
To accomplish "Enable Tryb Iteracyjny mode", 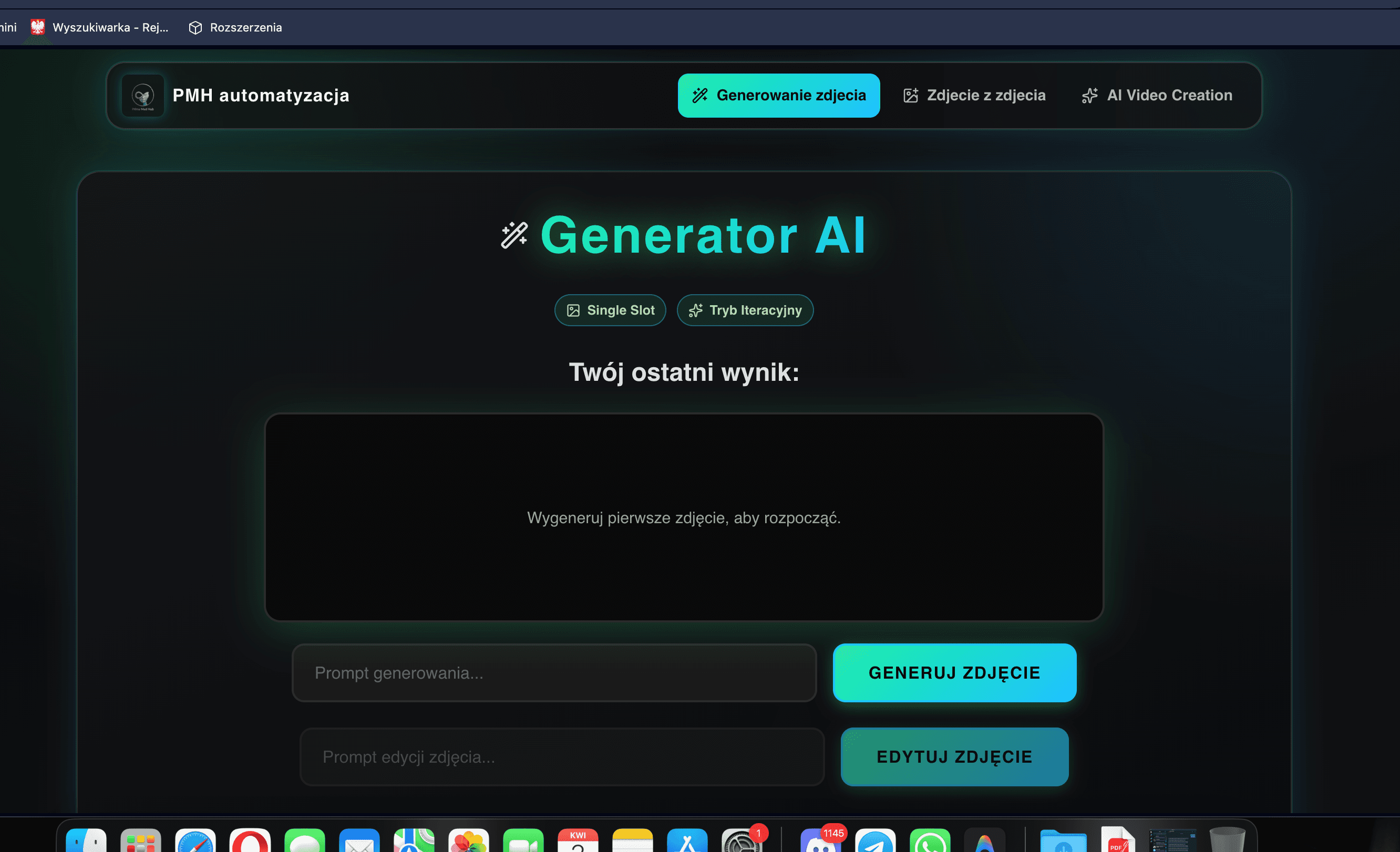I will pyautogui.click(x=745, y=310).
